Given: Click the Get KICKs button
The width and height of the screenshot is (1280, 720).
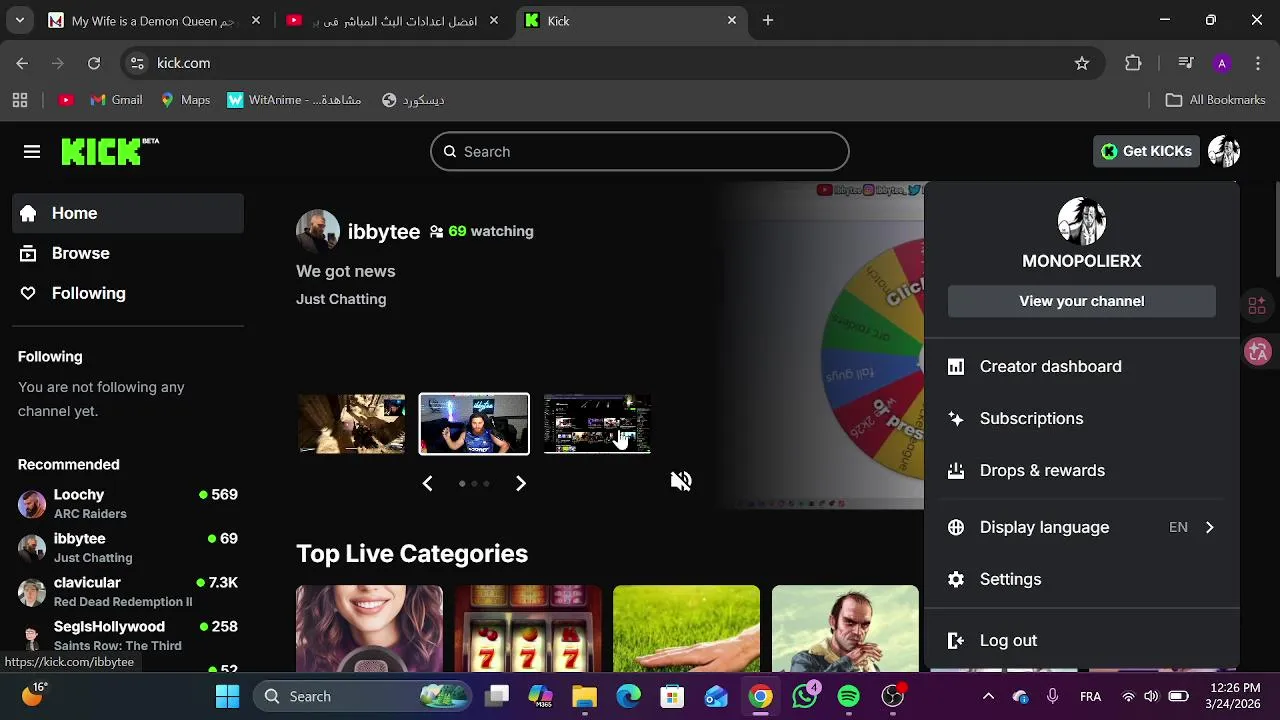Looking at the screenshot, I should pos(1146,151).
